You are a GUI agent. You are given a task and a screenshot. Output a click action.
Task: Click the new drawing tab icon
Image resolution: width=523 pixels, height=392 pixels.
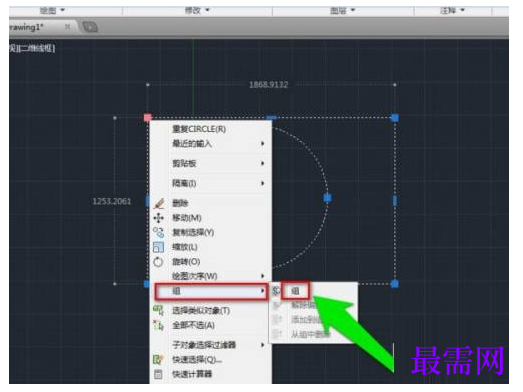tap(90, 27)
